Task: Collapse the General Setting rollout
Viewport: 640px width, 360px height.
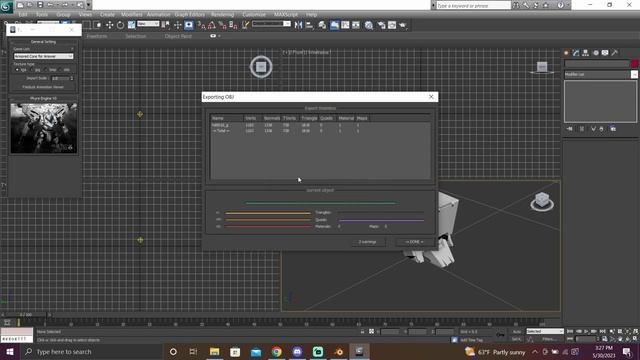Action: coord(43,42)
